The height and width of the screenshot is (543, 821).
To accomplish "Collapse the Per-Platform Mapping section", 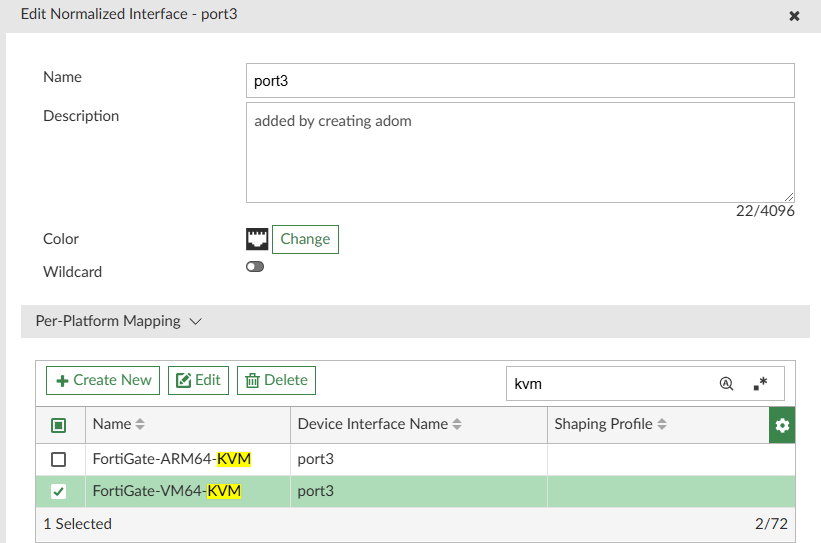I will point(195,321).
